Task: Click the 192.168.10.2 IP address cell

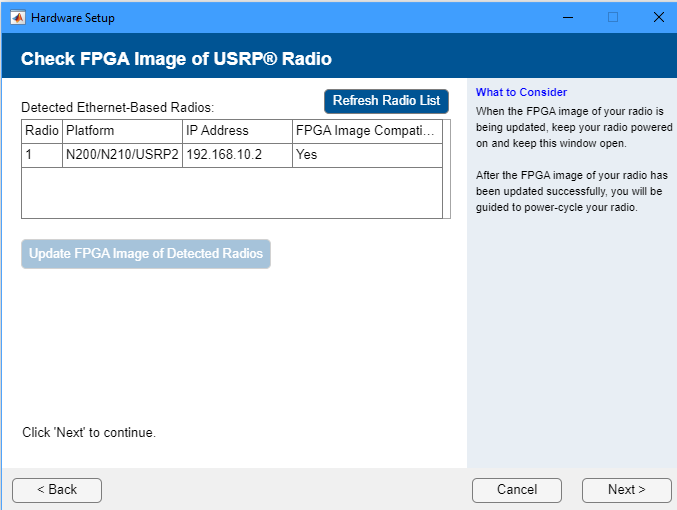Action: click(x=237, y=156)
